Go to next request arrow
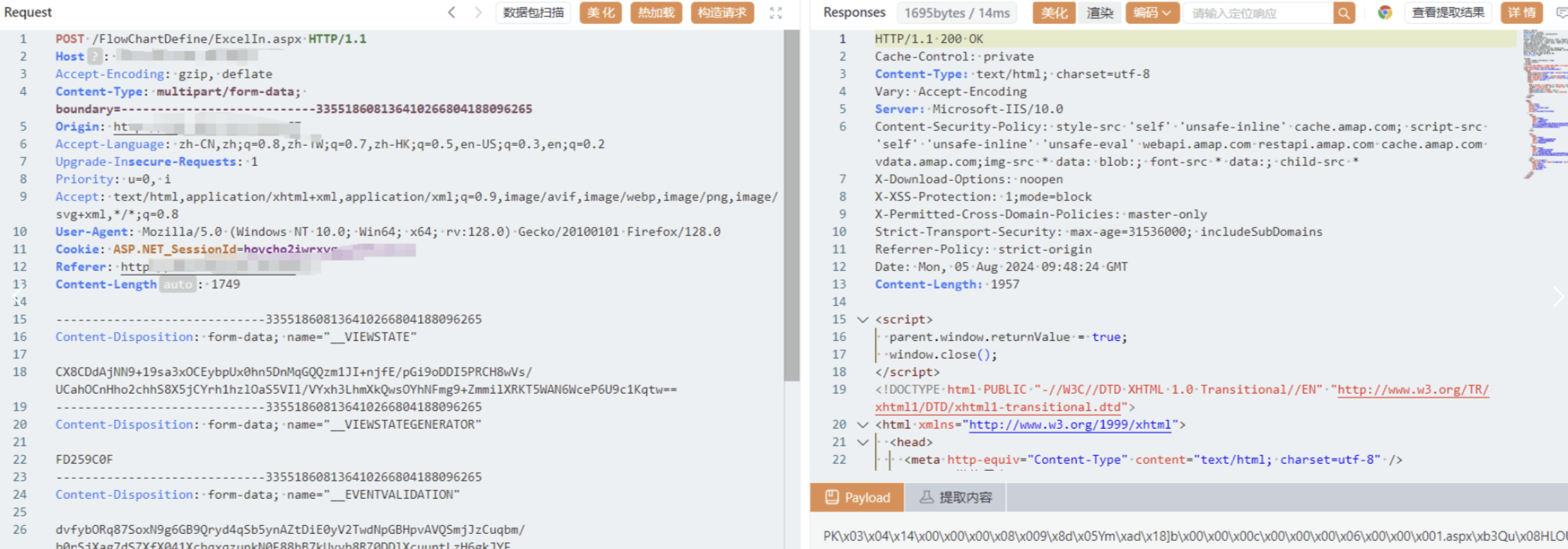The width and height of the screenshot is (1568, 549). (478, 13)
